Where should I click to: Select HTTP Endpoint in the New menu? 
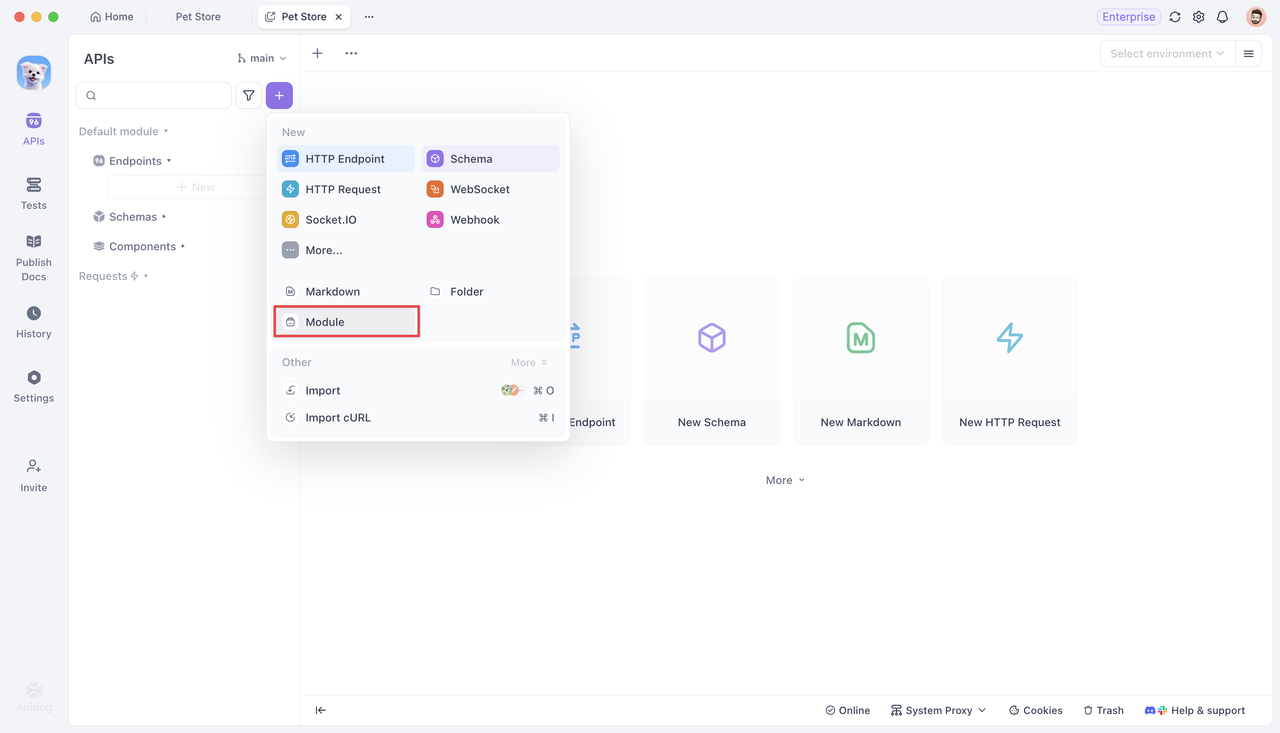click(x=344, y=158)
